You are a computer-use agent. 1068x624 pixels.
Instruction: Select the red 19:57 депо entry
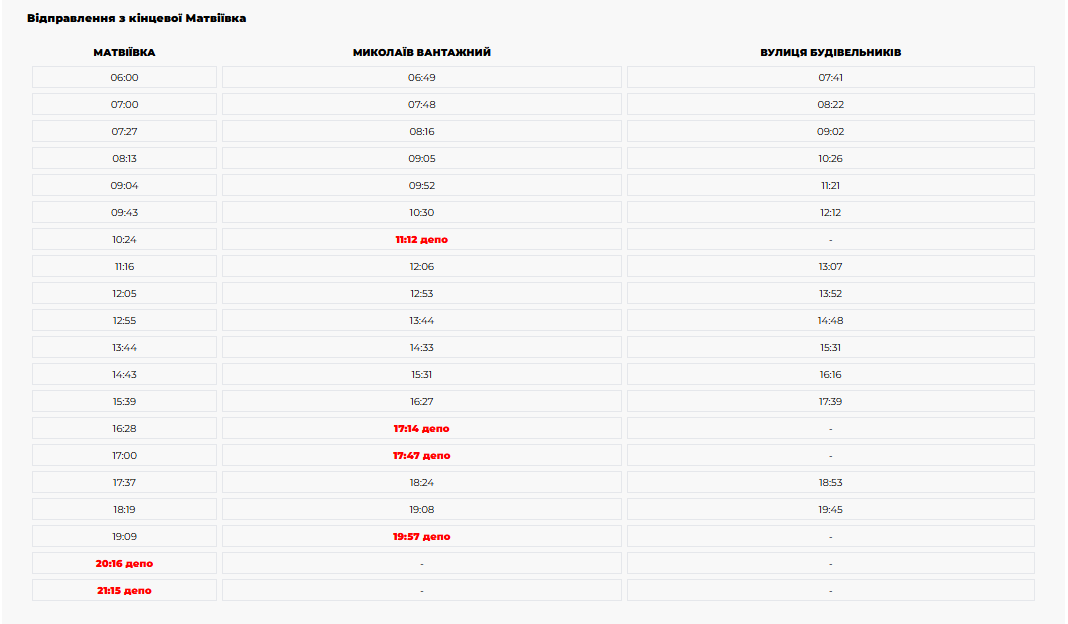[x=421, y=537]
